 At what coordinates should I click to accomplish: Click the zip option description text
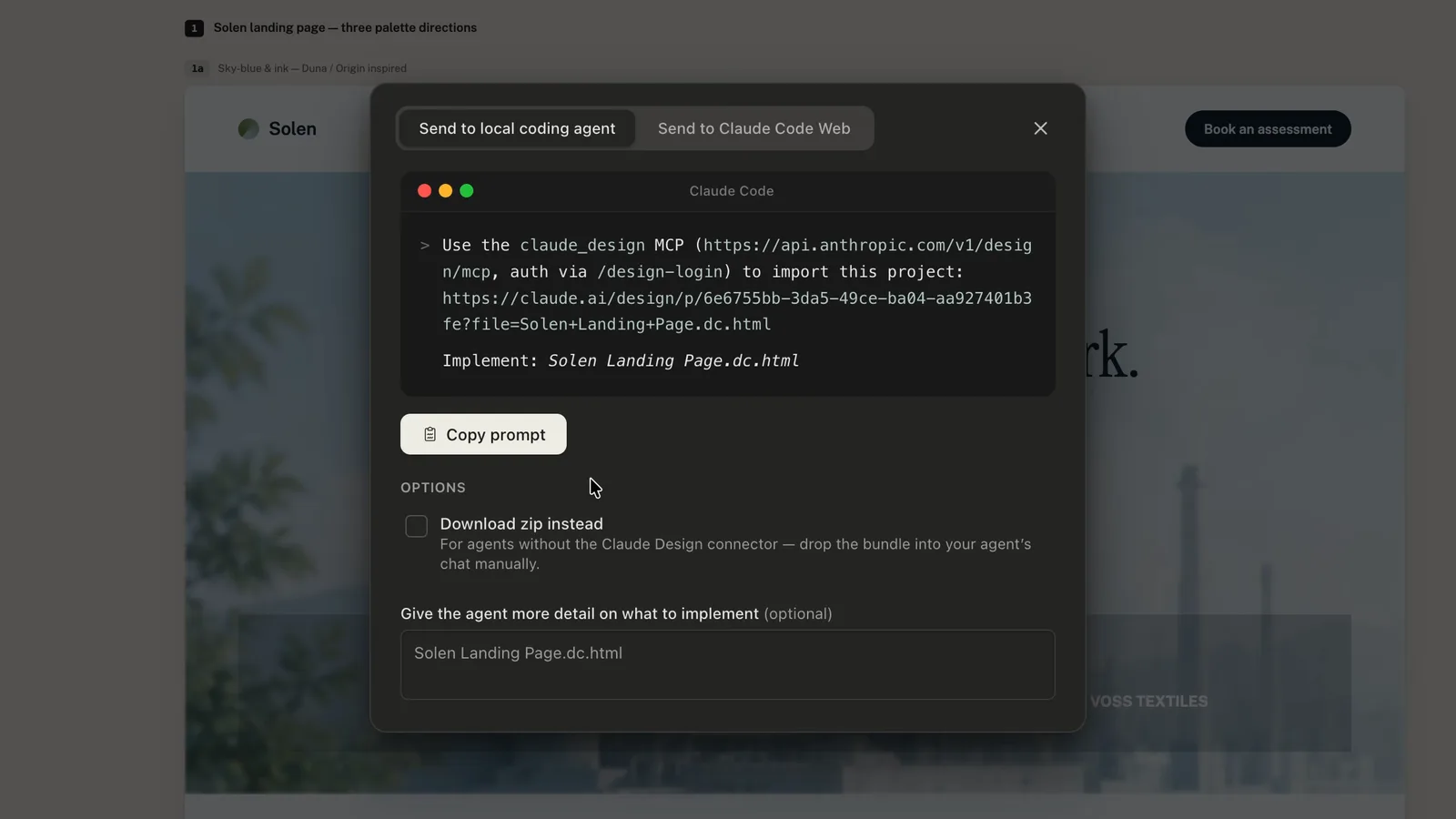coord(735,554)
